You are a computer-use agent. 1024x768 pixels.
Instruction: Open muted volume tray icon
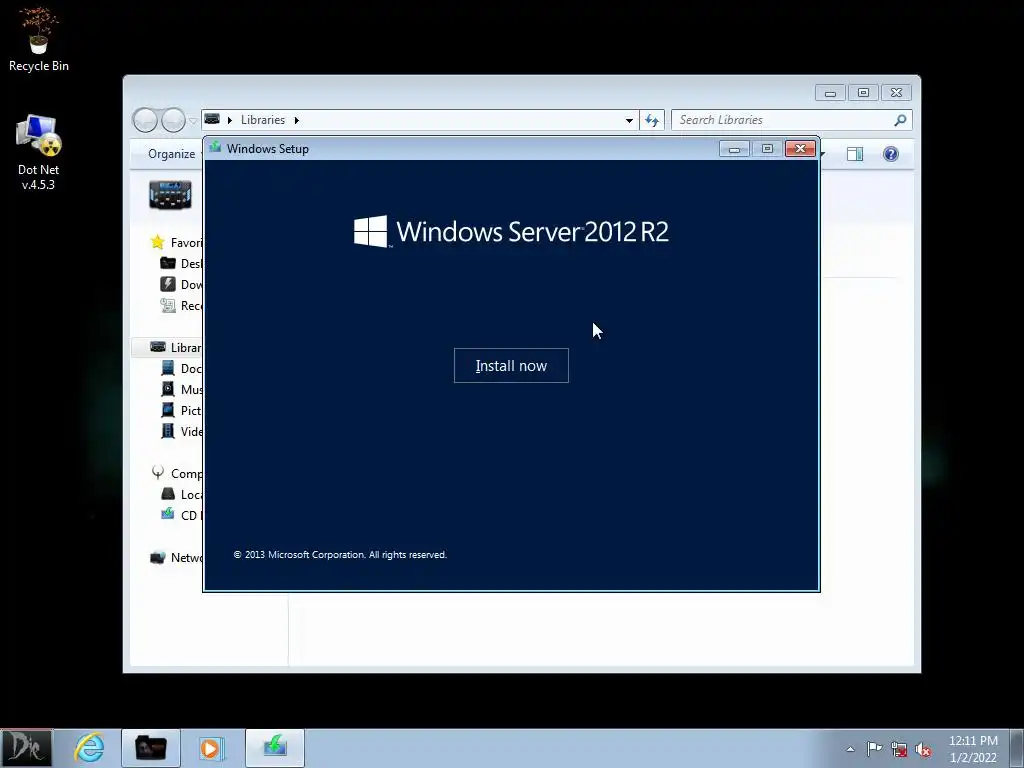(923, 749)
